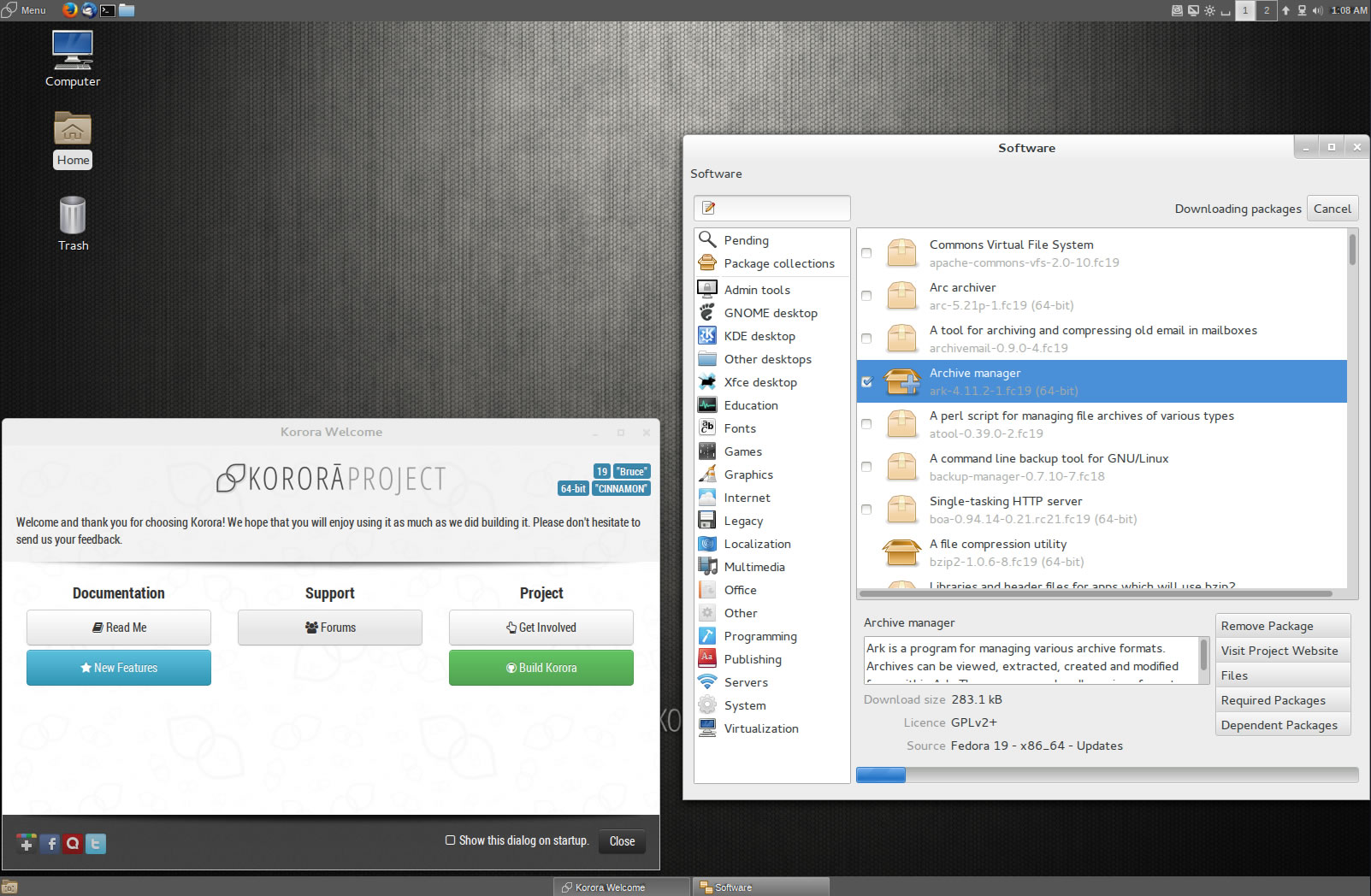Open Read Me documentation
The height and width of the screenshot is (896, 1371).
coord(119,628)
